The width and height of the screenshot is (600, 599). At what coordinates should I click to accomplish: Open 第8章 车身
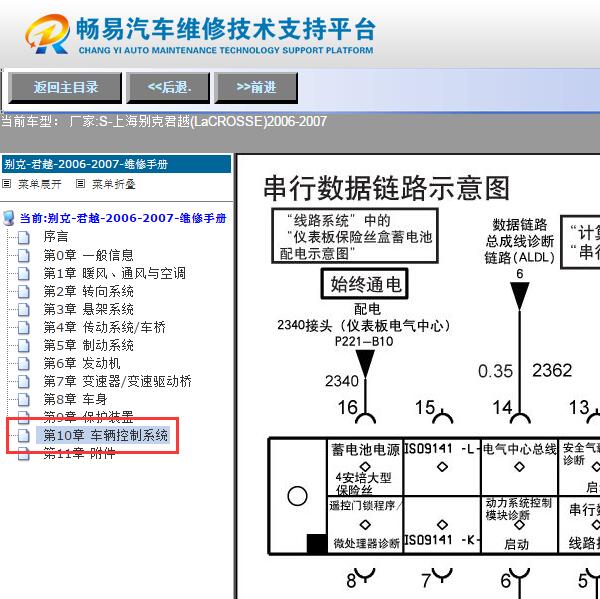(75, 399)
